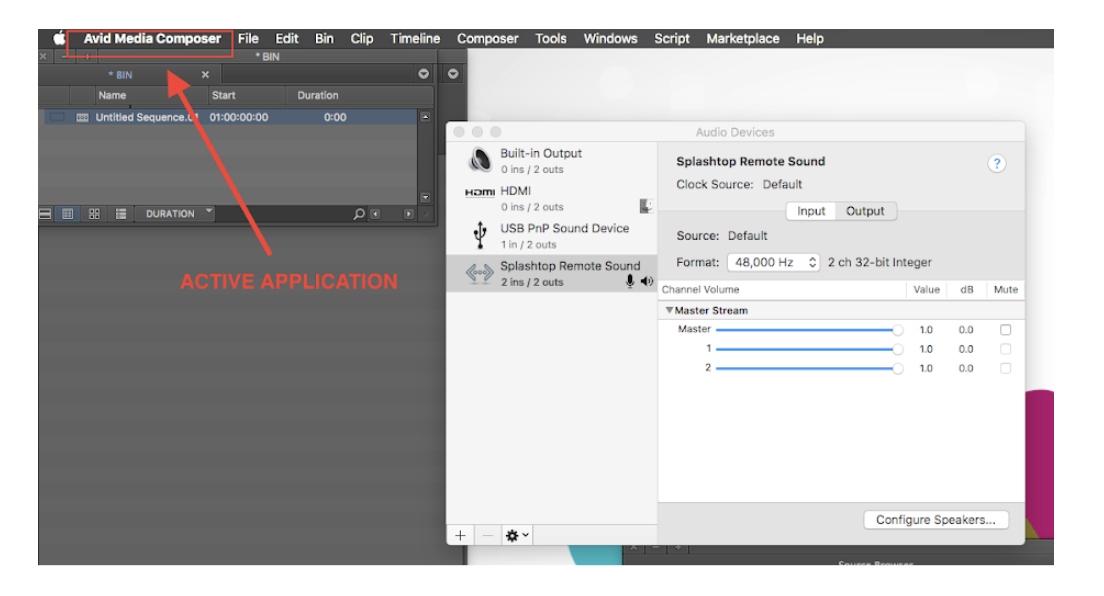The image size is (1104, 596).
Task: Click the sequence icon beside Untitled Sequence
Action: tap(82, 118)
